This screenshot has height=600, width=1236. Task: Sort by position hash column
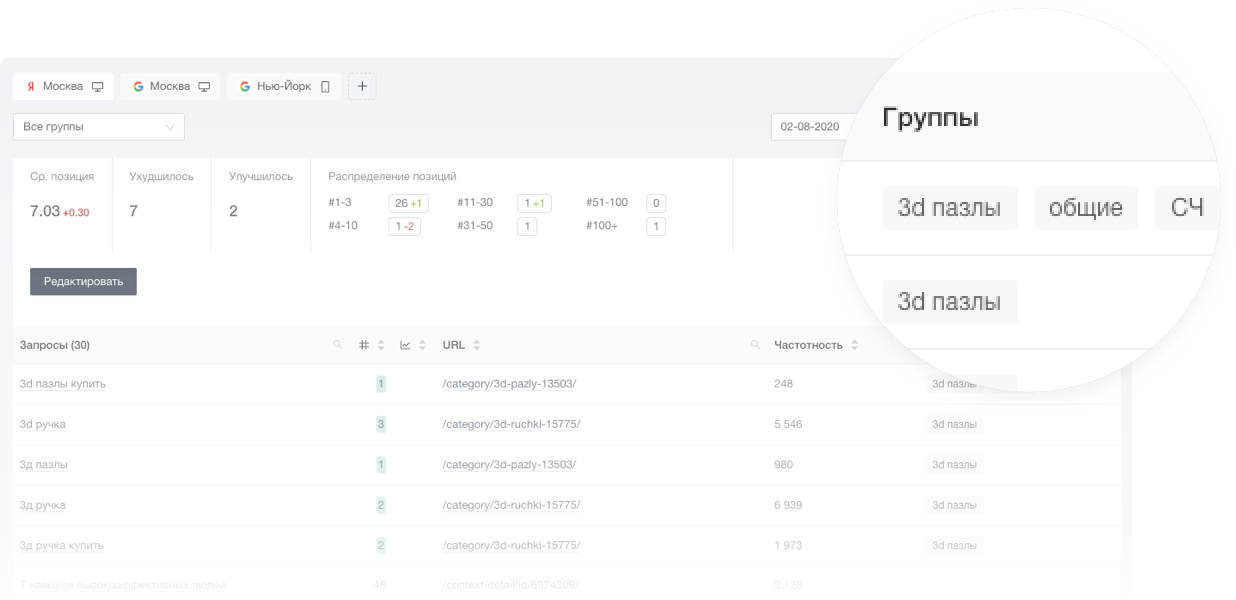(x=372, y=345)
